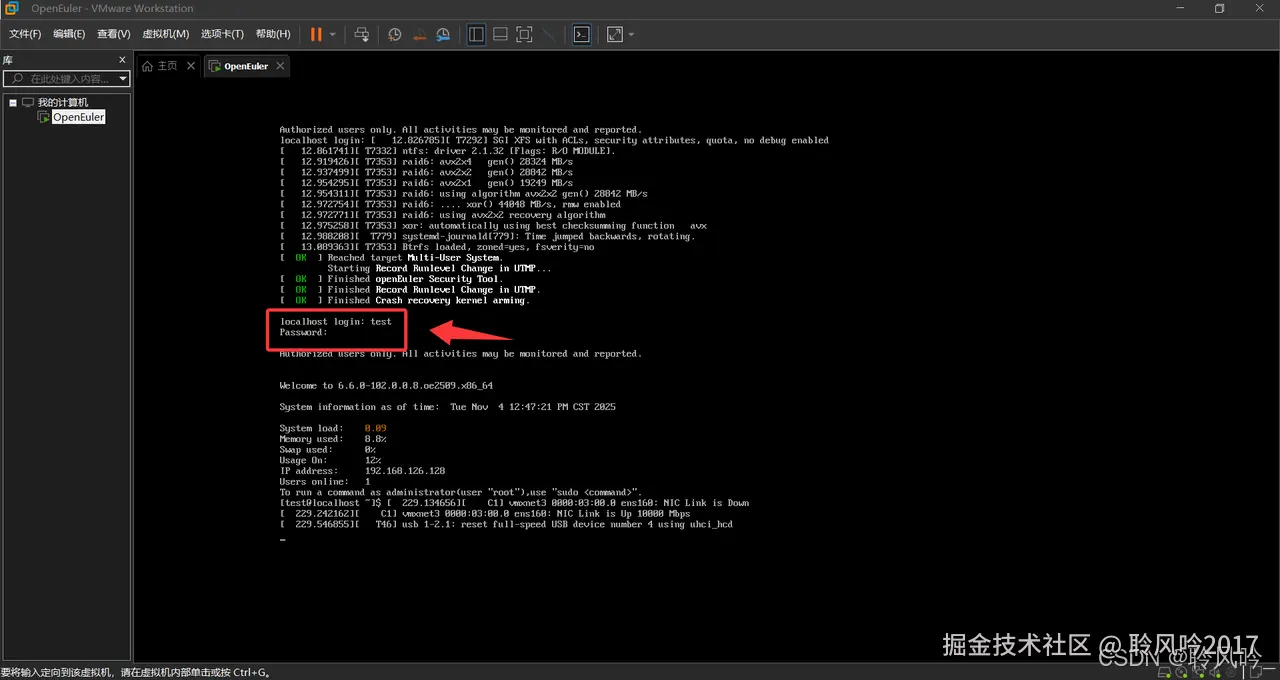
Task: Enter full screen mode via toolbar icon
Action: 524,34
